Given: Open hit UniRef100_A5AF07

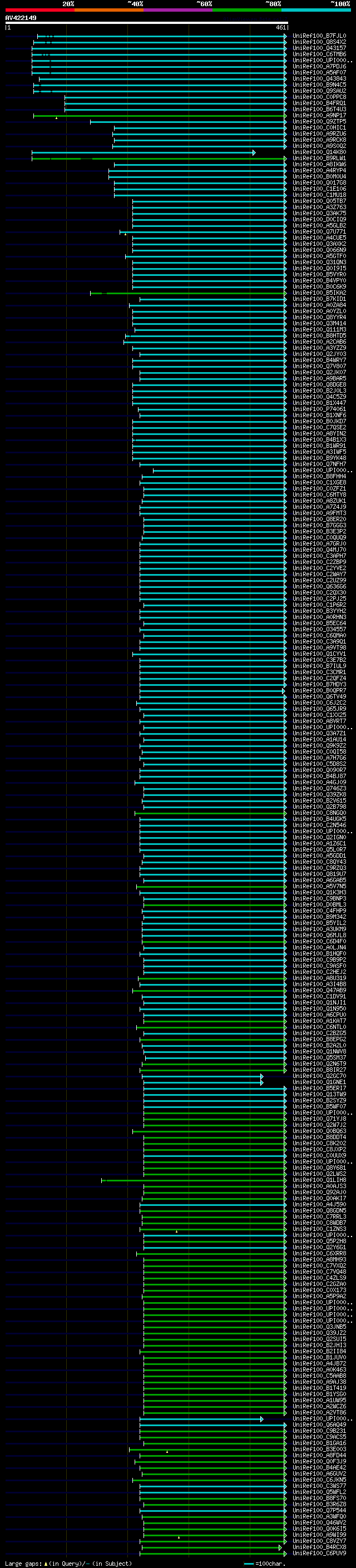Looking at the screenshot, I should point(319,72).
